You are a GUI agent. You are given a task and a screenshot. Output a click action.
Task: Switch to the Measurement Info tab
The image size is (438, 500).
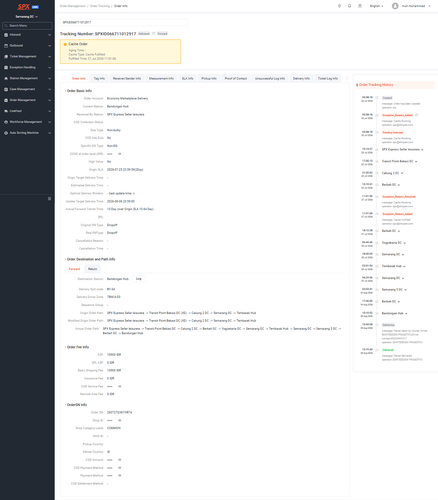point(161,78)
